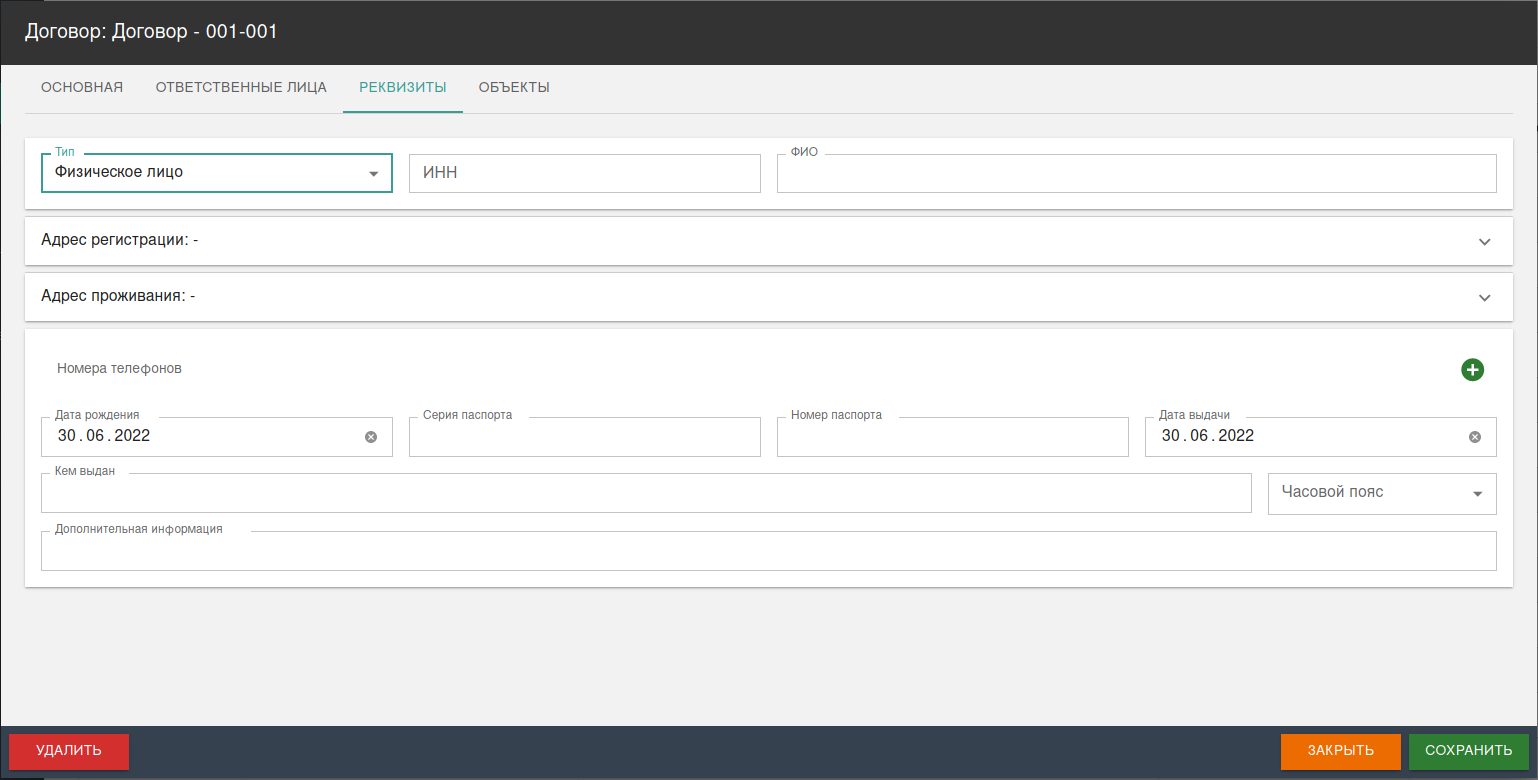Select the Серия паспорта field
The image size is (1538, 780).
(585, 438)
